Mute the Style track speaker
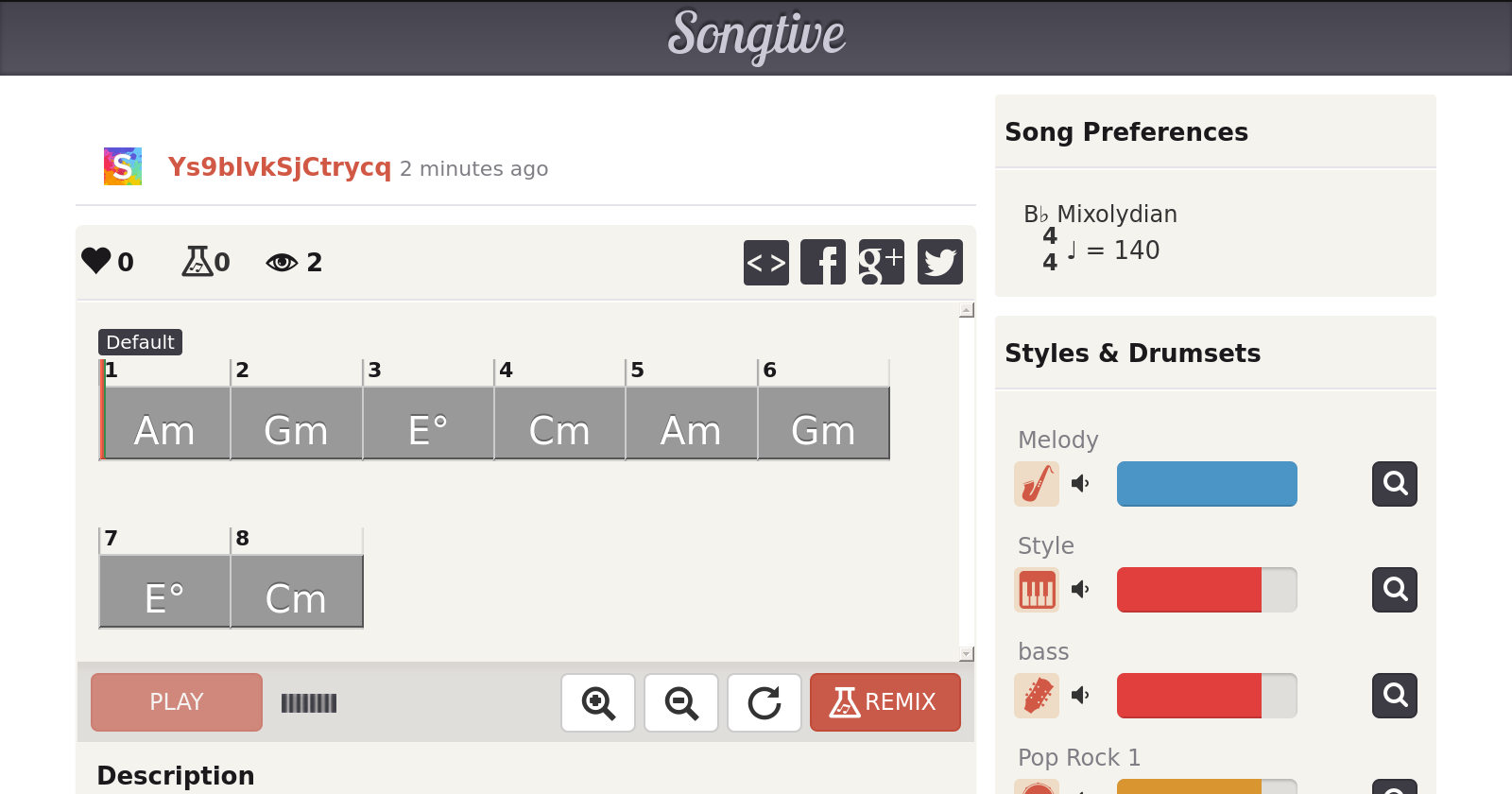The image size is (1512, 794). click(x=1080, y=590)
